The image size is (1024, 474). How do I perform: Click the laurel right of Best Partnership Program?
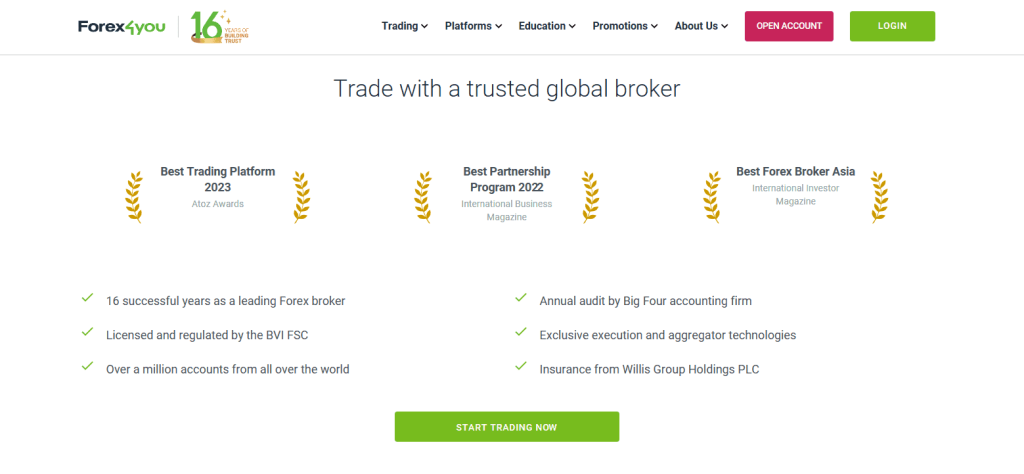coord(590,197)
